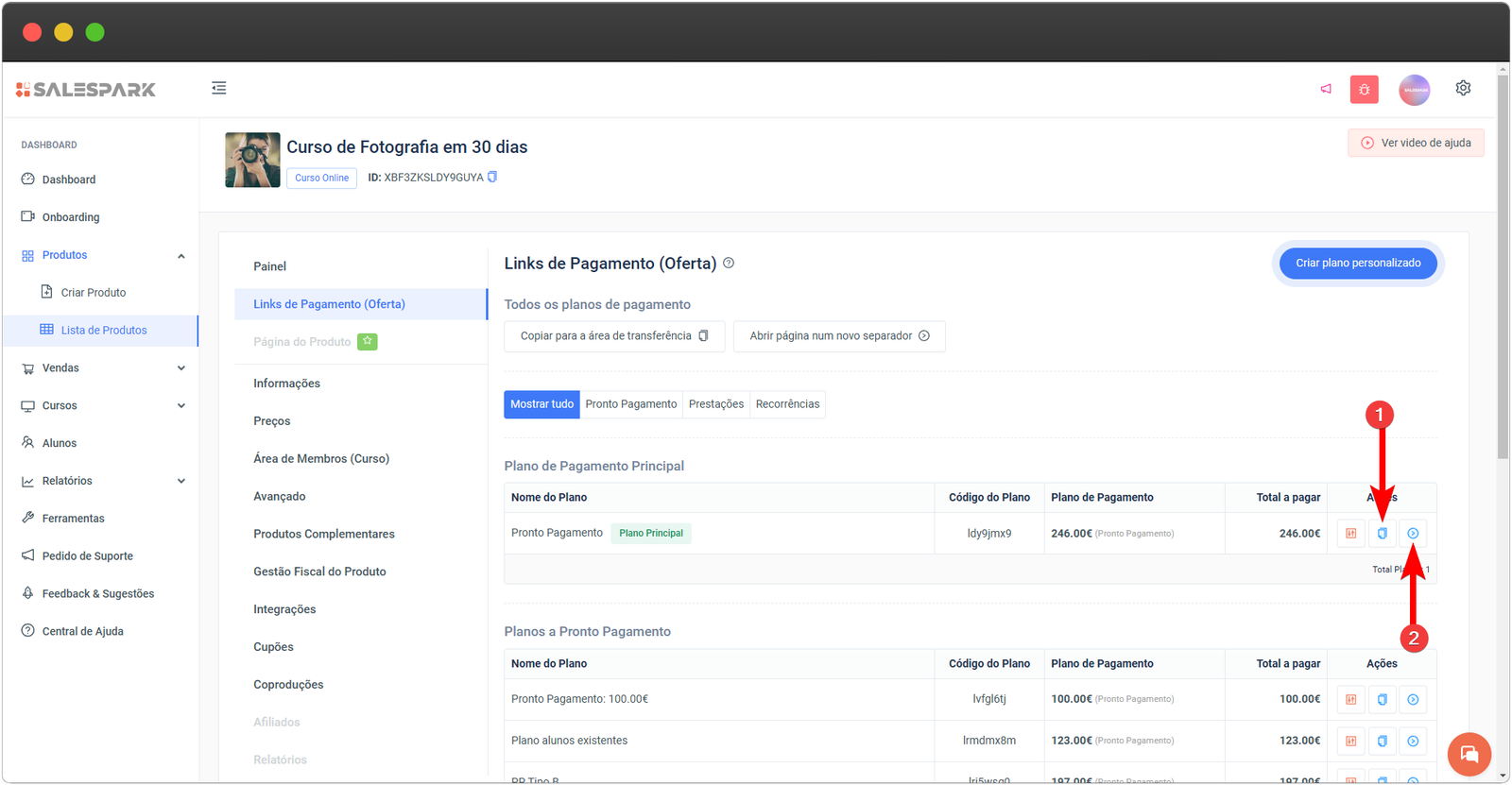This screenshot has height=785, width=1512.
Task: Open the settings gear icon
Action: pyautogui.click(x=1463, y=88)
